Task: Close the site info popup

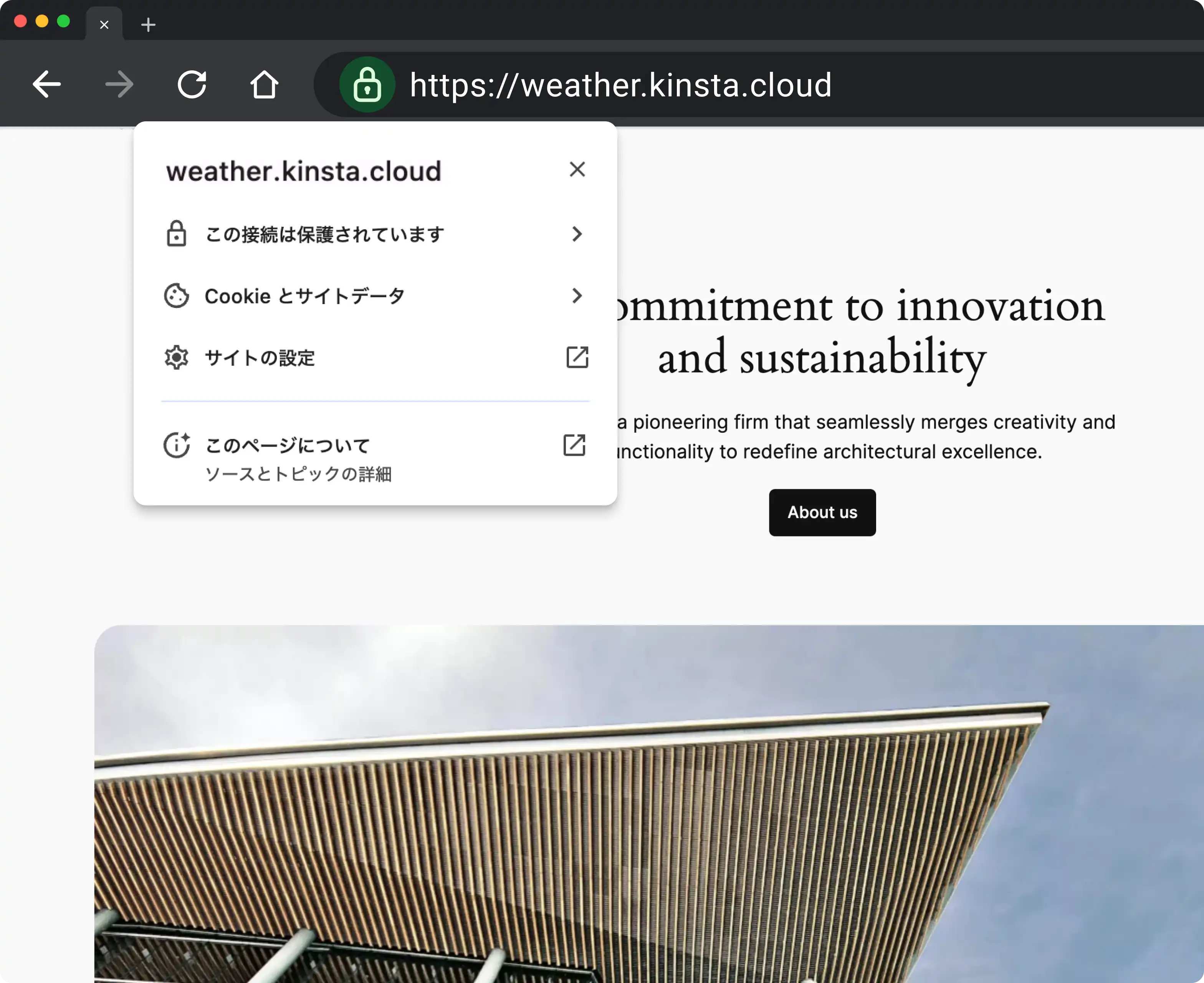Action: coord(577,169)
